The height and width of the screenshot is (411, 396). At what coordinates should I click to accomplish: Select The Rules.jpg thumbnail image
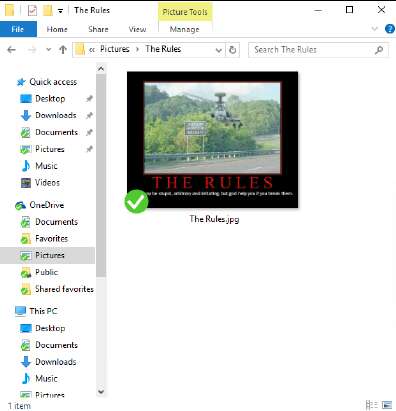(213, 140)
